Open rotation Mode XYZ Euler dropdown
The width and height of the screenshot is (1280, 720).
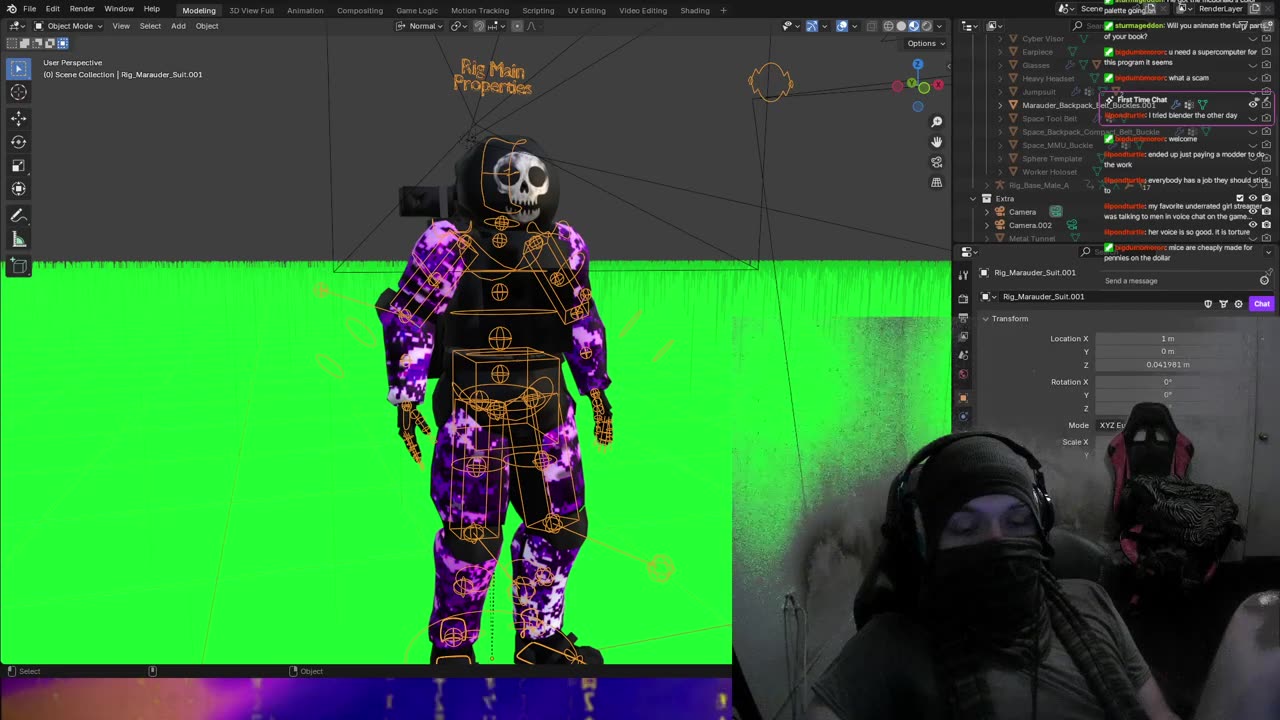(1112, 425)
